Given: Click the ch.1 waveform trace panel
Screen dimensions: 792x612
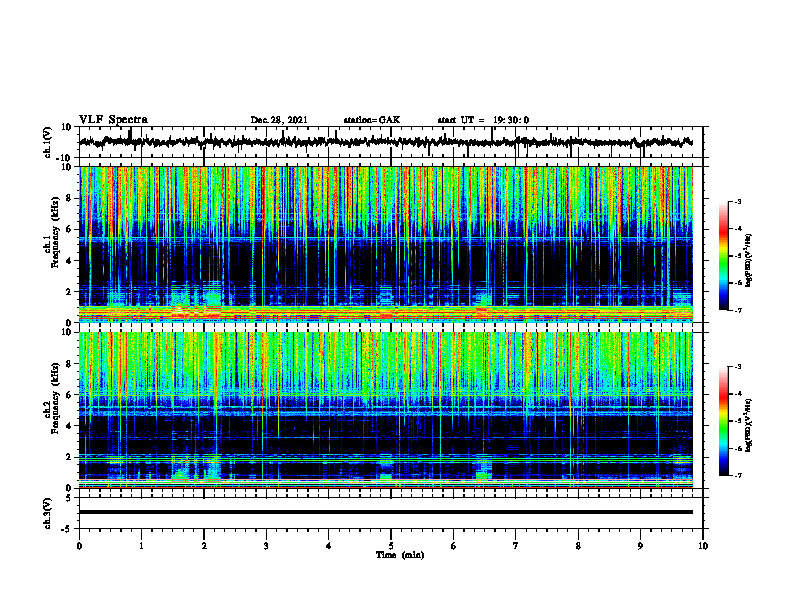Looking at the screenshot, I should pos(391,142).
